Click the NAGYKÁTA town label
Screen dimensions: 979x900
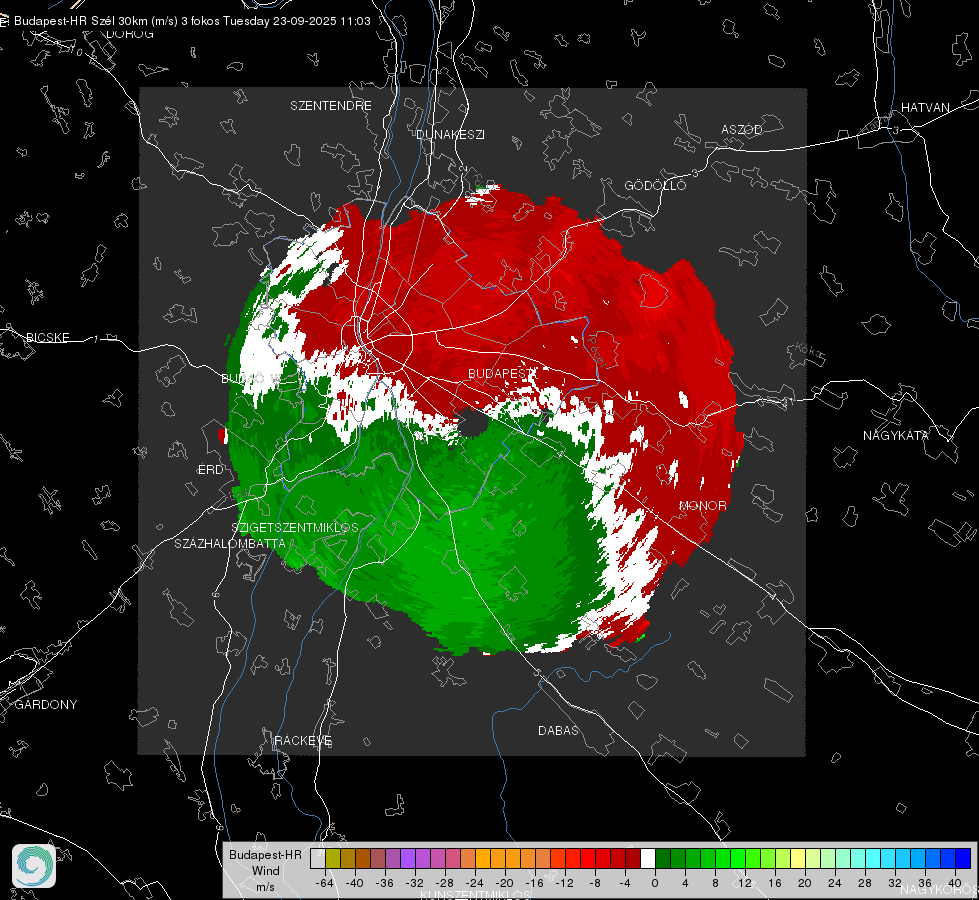[896, 435]
